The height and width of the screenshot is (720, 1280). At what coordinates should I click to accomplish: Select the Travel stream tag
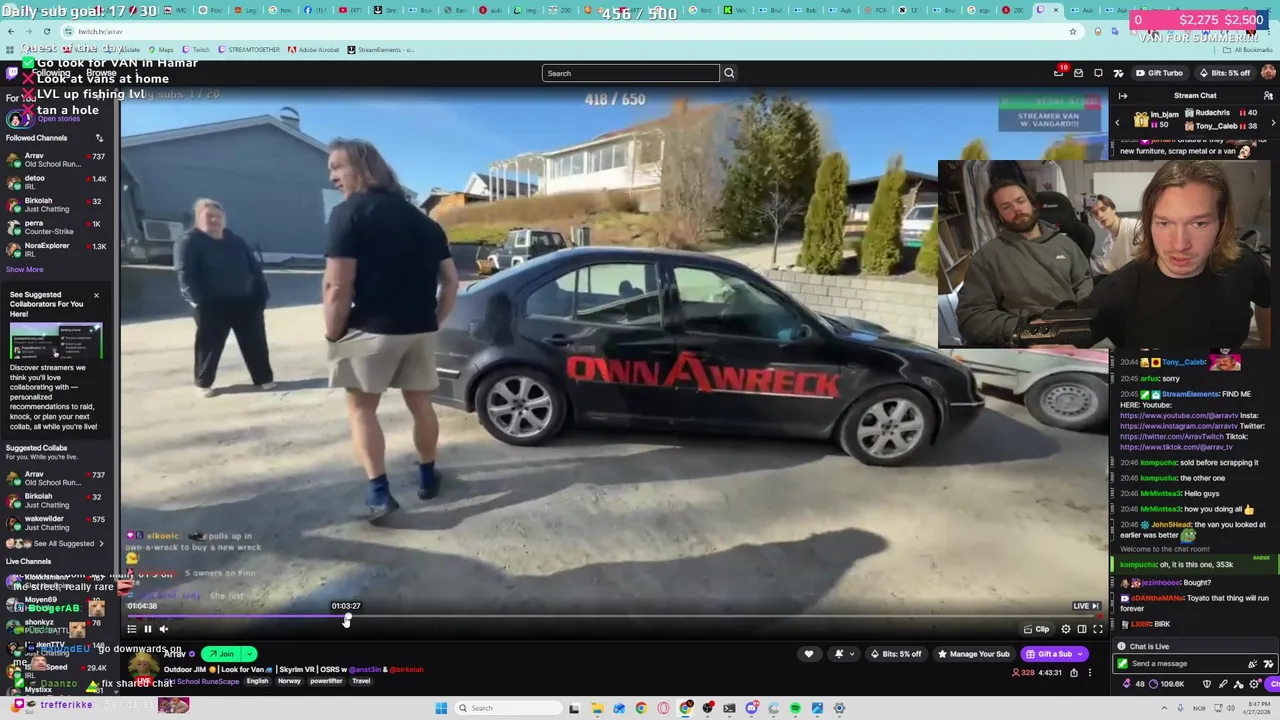pyautogui.click(x=361, y=682)
